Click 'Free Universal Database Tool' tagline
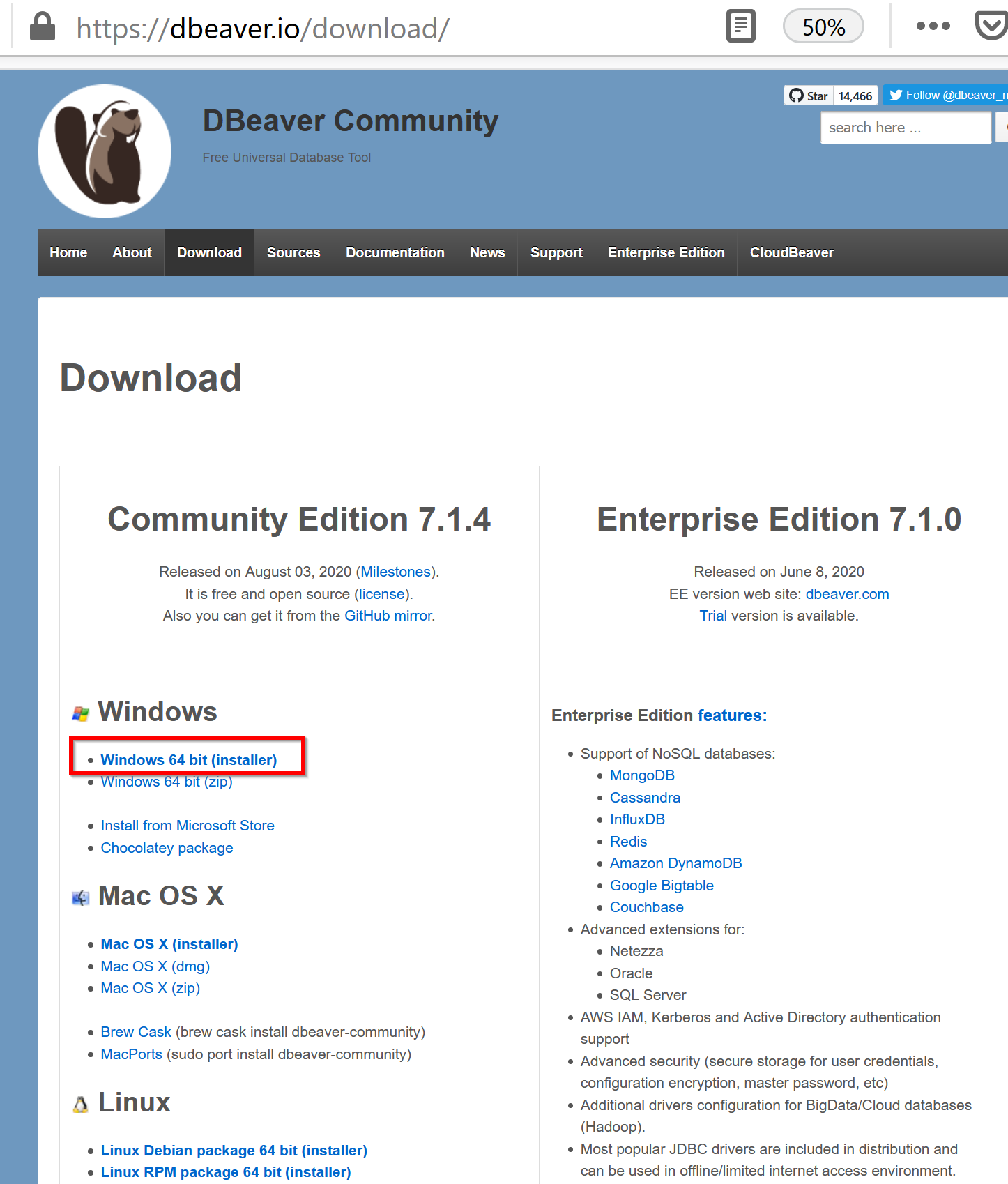This screenshot has height=1184, width=1008. coord(287,158)
